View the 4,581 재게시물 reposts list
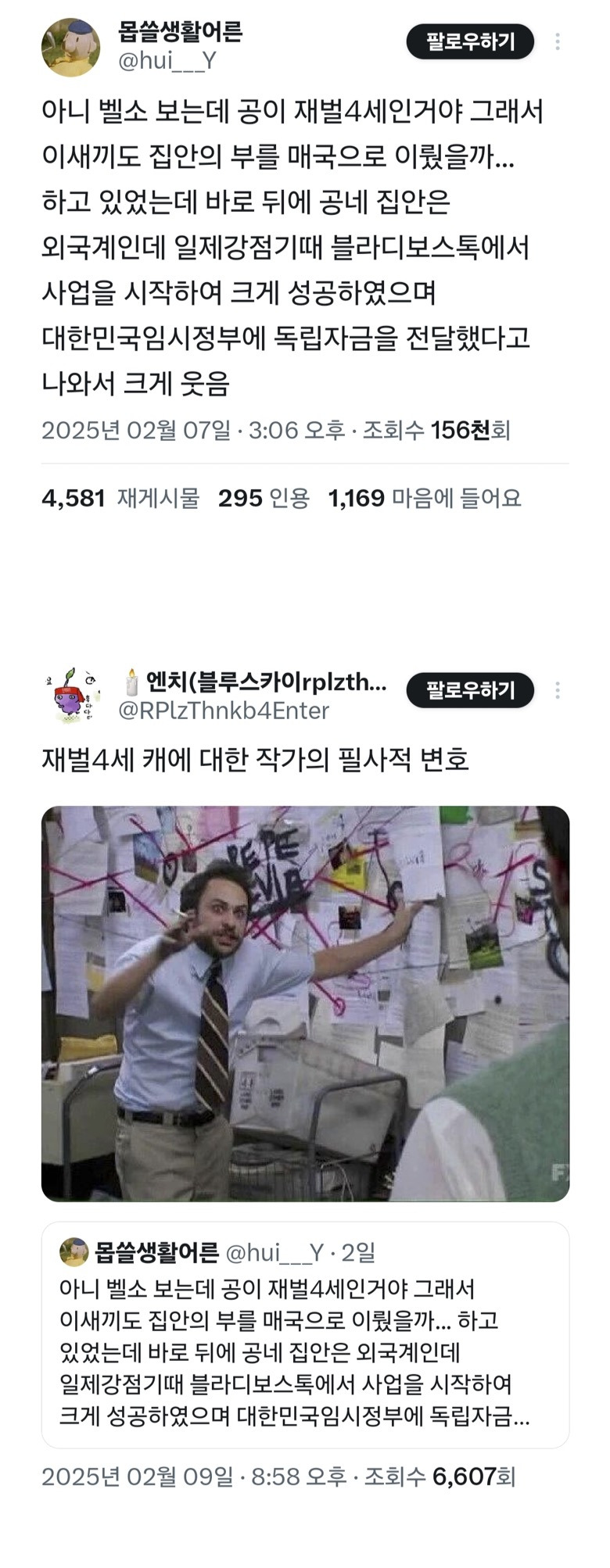Viewport: 610px width, 1568px height. tap(120, 498)
